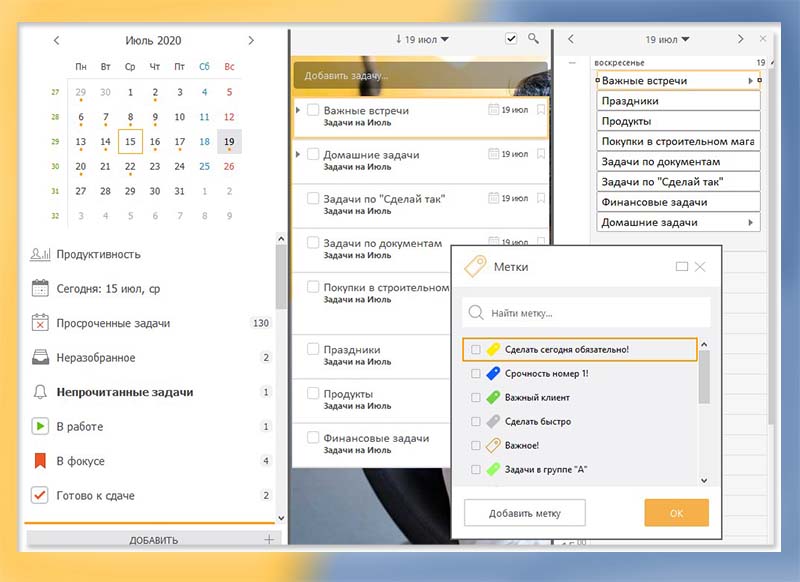Select Финансовые задачи in day panel
The height and width of the screenshot is (582, 800).
tap(678, 202)
